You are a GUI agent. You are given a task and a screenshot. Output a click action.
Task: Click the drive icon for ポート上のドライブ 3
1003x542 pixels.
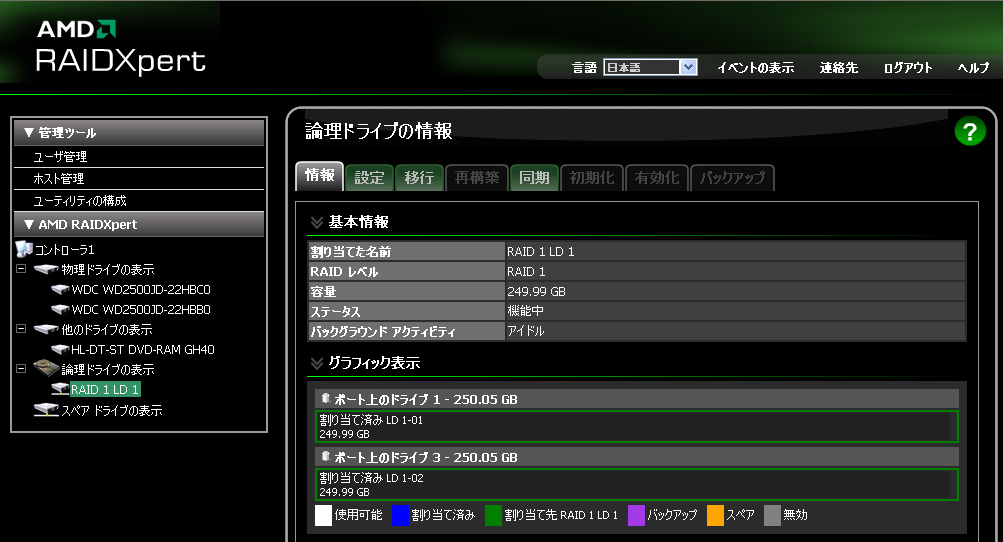326,457
